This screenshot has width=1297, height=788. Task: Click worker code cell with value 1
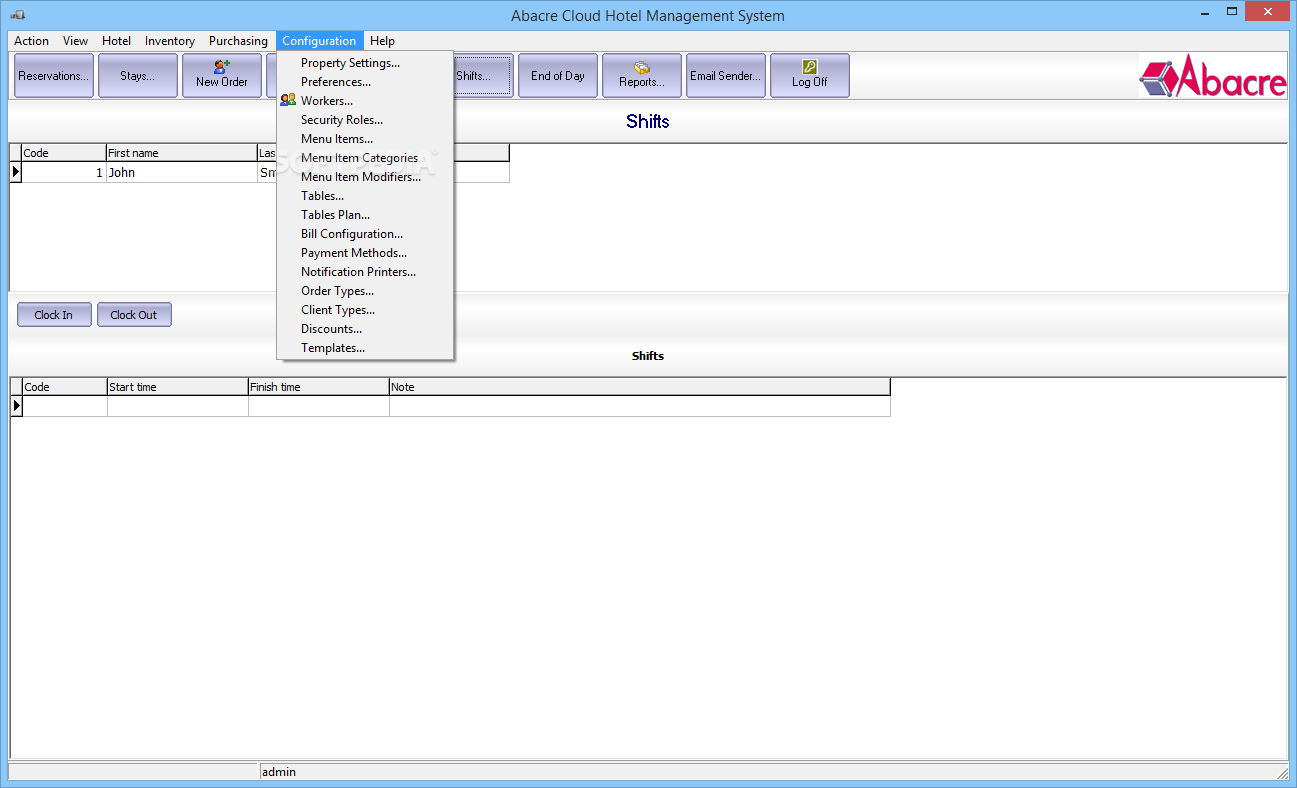pyautogui.click(x=64, y=172)
